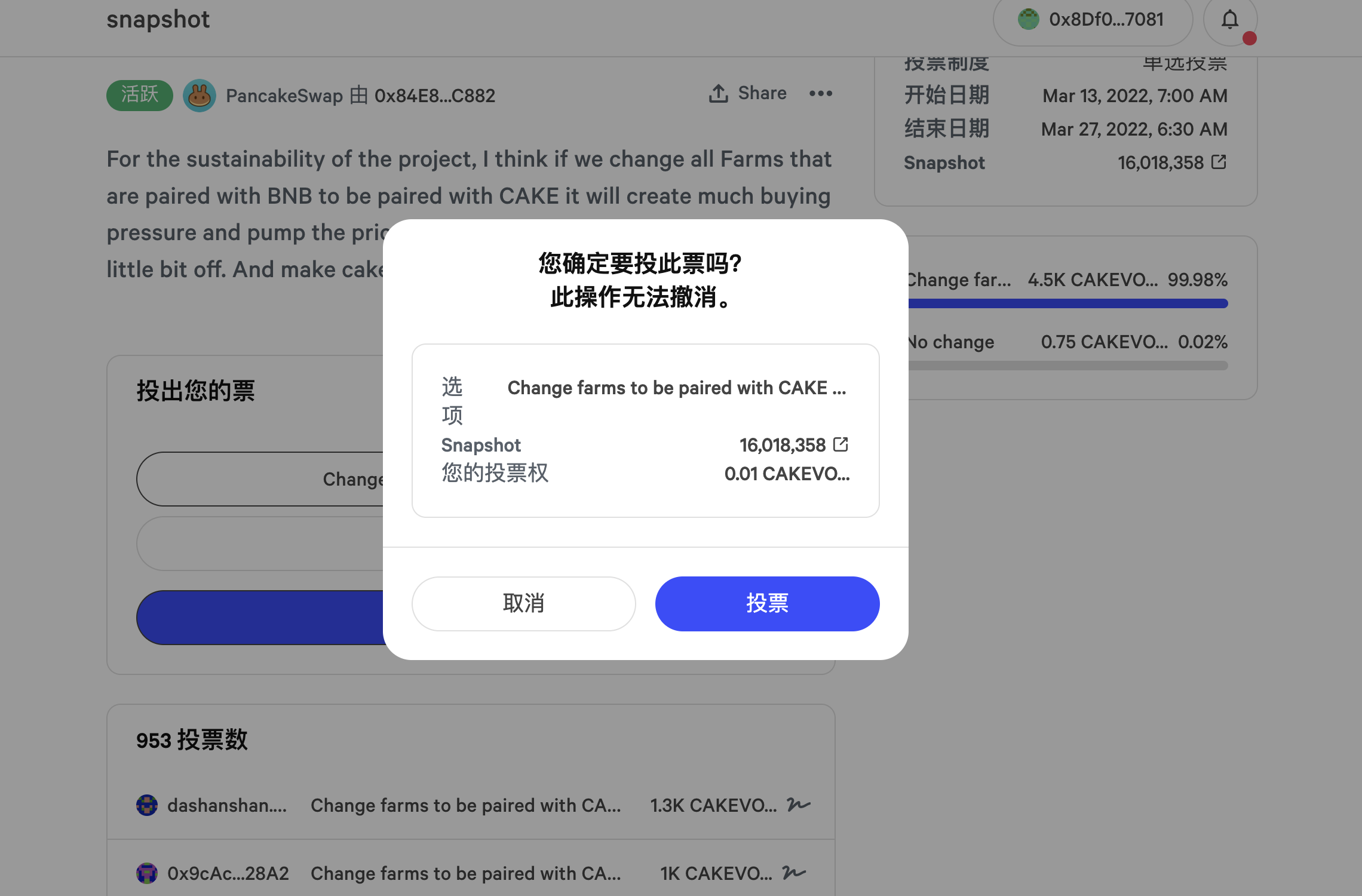Open the PancakeSwap space avatar
The width and height of the screenshot is (1362, 896).
coord(200,96)
